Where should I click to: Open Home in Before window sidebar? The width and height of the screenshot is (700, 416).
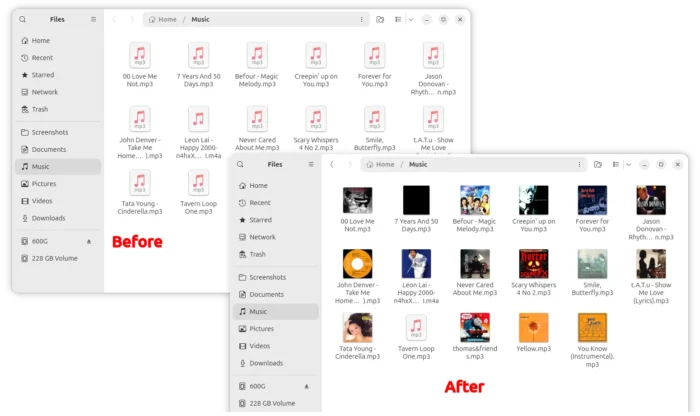pos(58,40)
